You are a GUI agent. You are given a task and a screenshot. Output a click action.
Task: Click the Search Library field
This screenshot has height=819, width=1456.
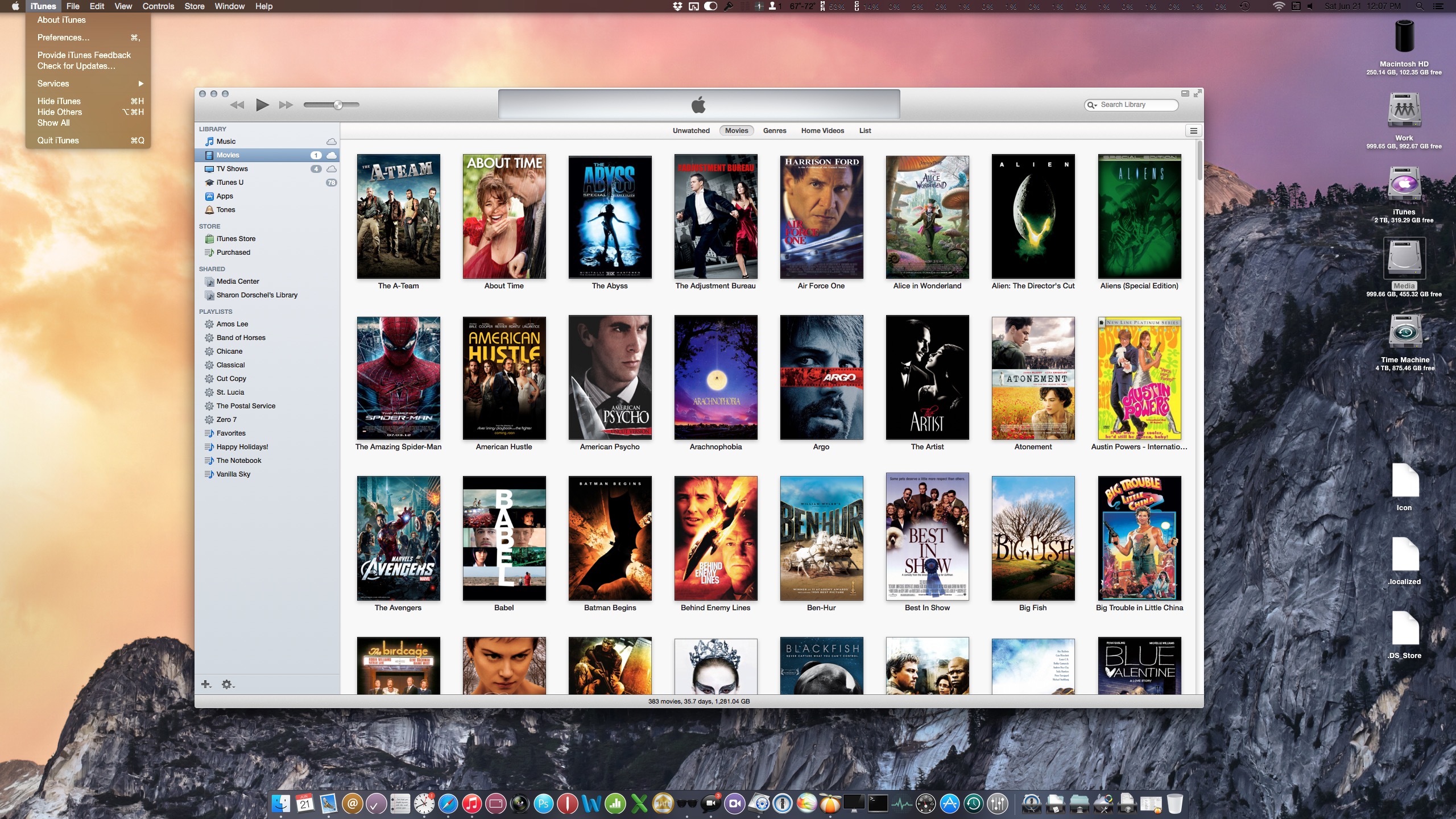(x=1131, y=105)
